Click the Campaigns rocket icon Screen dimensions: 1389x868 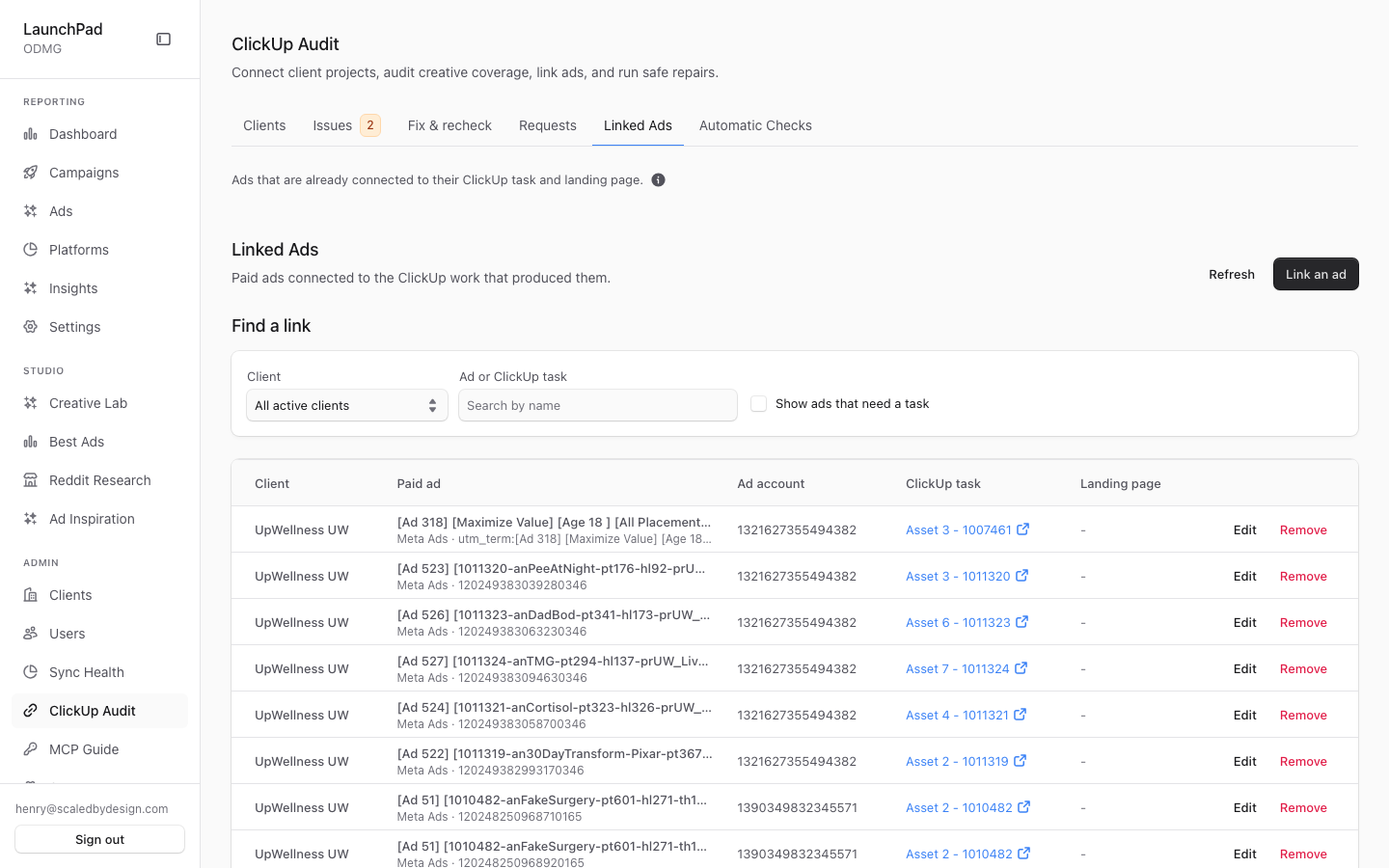point(31,173)
